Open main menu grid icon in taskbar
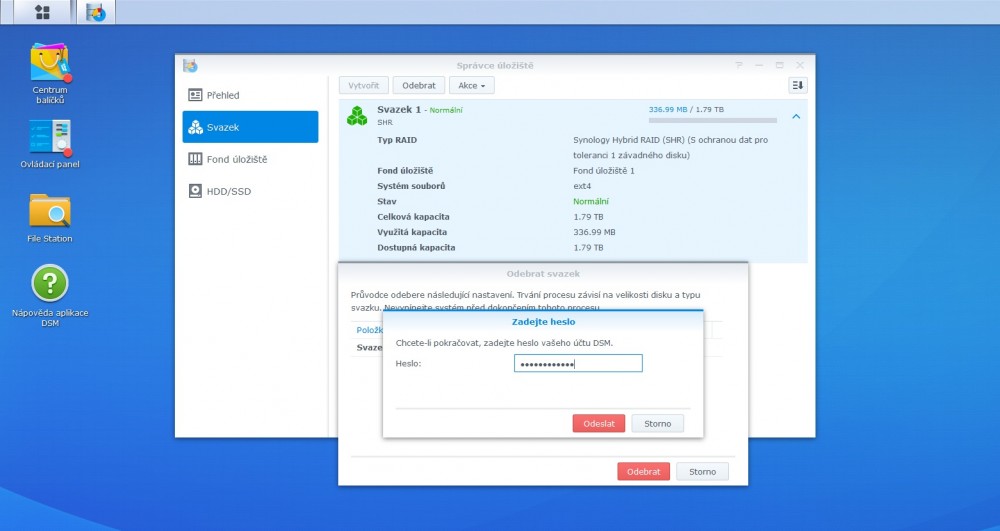Screen dimensions: 1000x531 click(x=42, y=12)
